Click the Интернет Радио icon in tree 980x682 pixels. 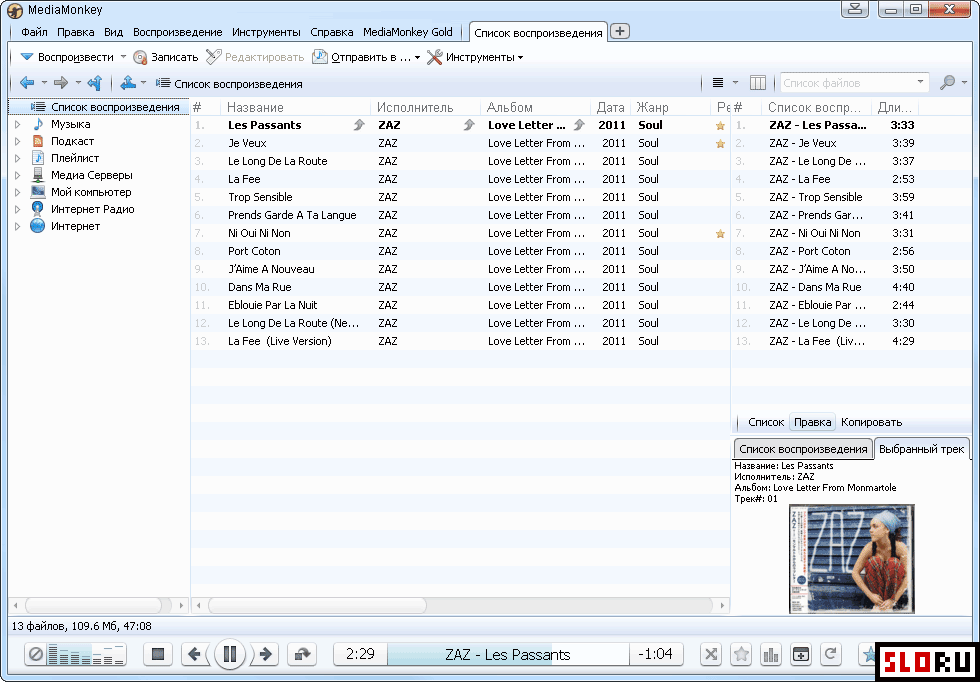[38, 209]
